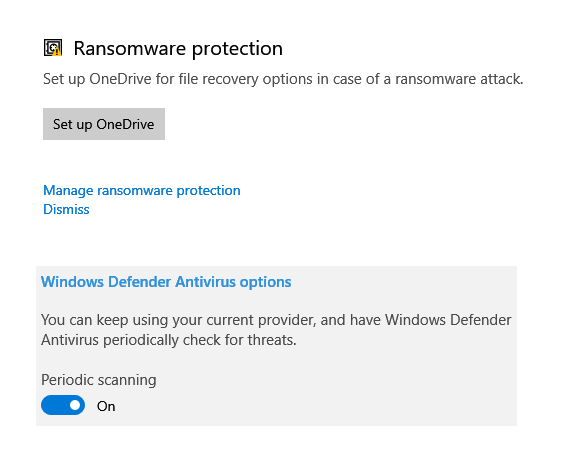Image resolution: width=575 pixels, height=451 pixels.
Task: Click the white knob of the scanning switch
Action: pos(75,405)
